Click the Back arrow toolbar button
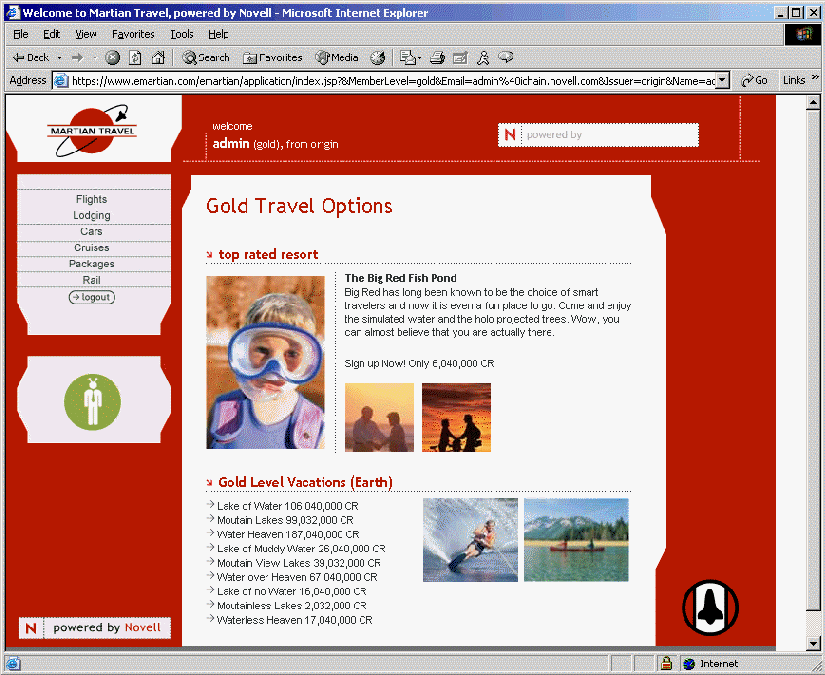 coord(31,57)
